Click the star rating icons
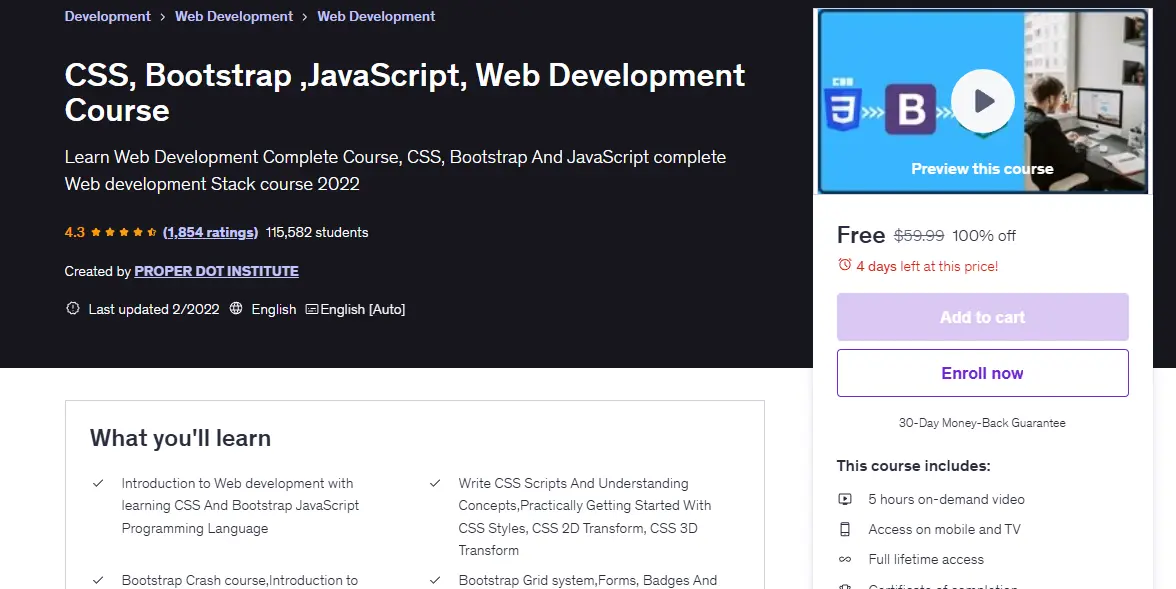The image size is (1176, 589). 124,233
